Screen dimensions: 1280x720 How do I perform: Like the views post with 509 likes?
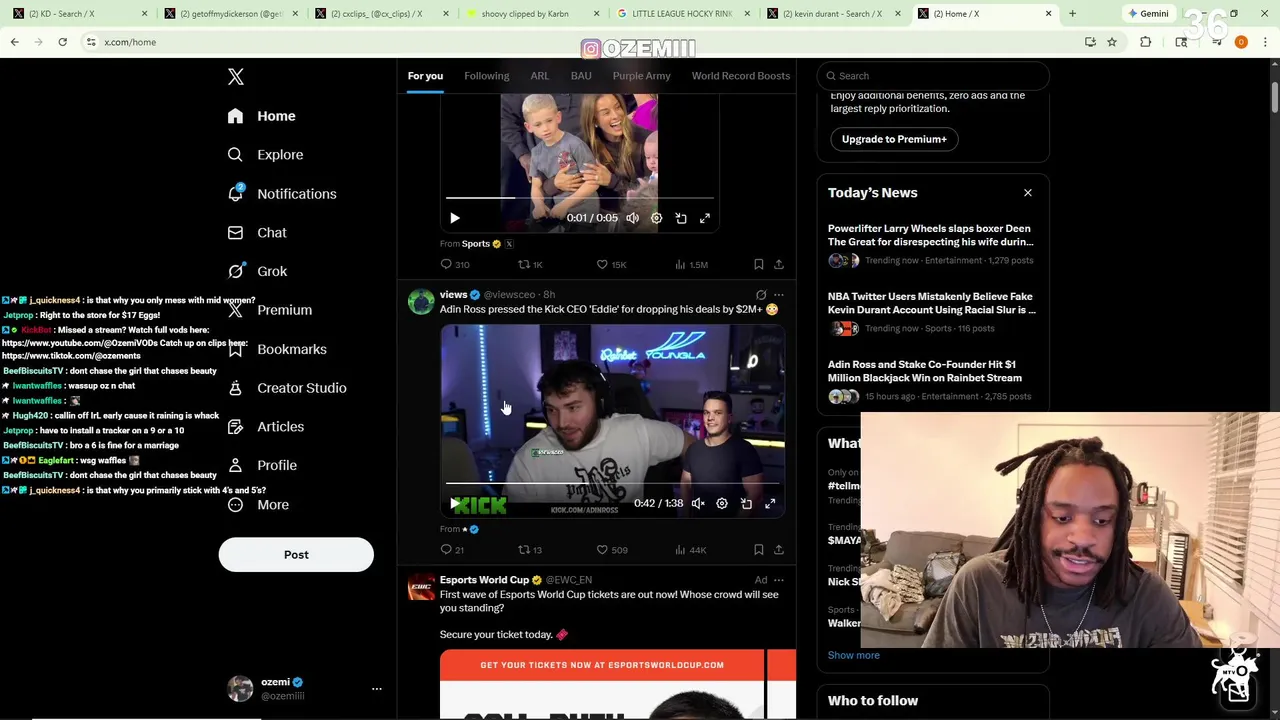[612, 550]
